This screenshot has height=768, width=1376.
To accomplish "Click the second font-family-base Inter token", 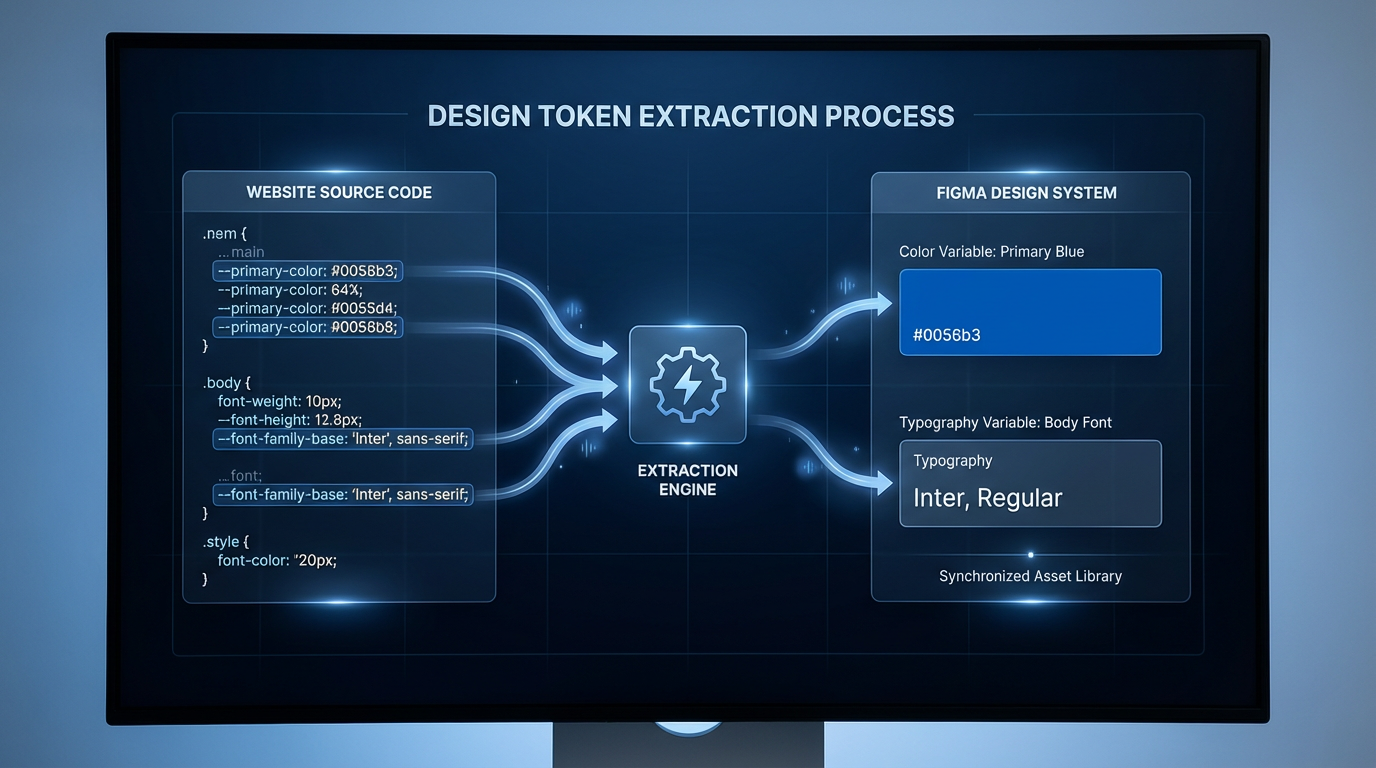I will [342, 493].
